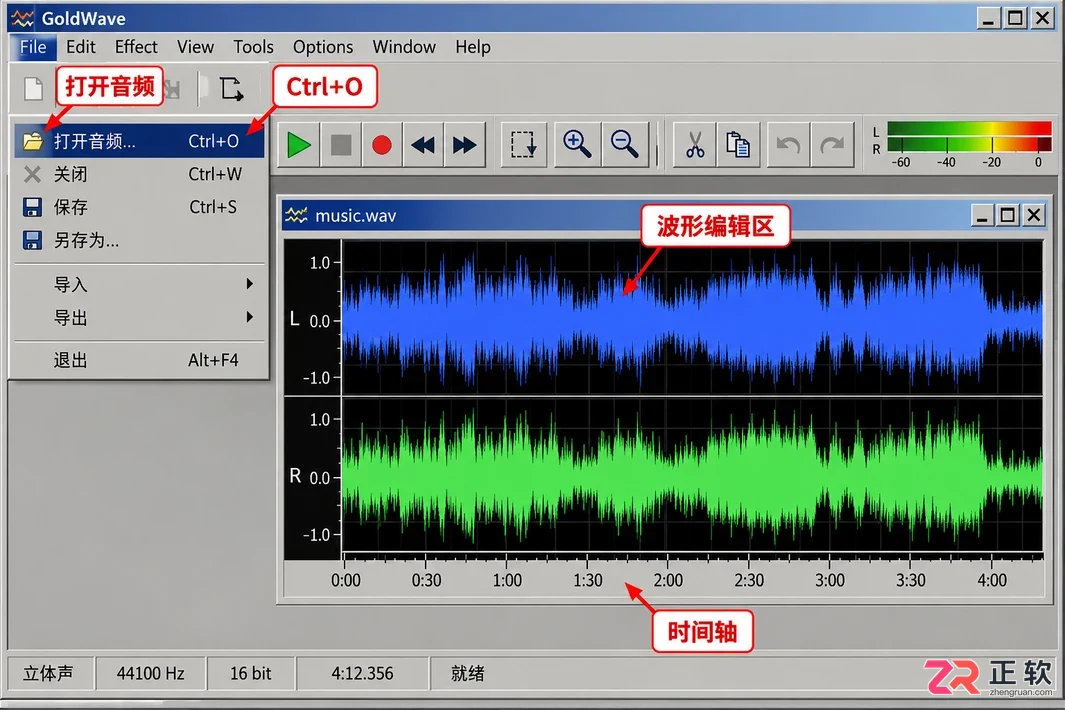The width and height of the screenshot is (1065, 710).
Task: Click the 3:30 mark on the time axis
Action: tap(911, 580)
